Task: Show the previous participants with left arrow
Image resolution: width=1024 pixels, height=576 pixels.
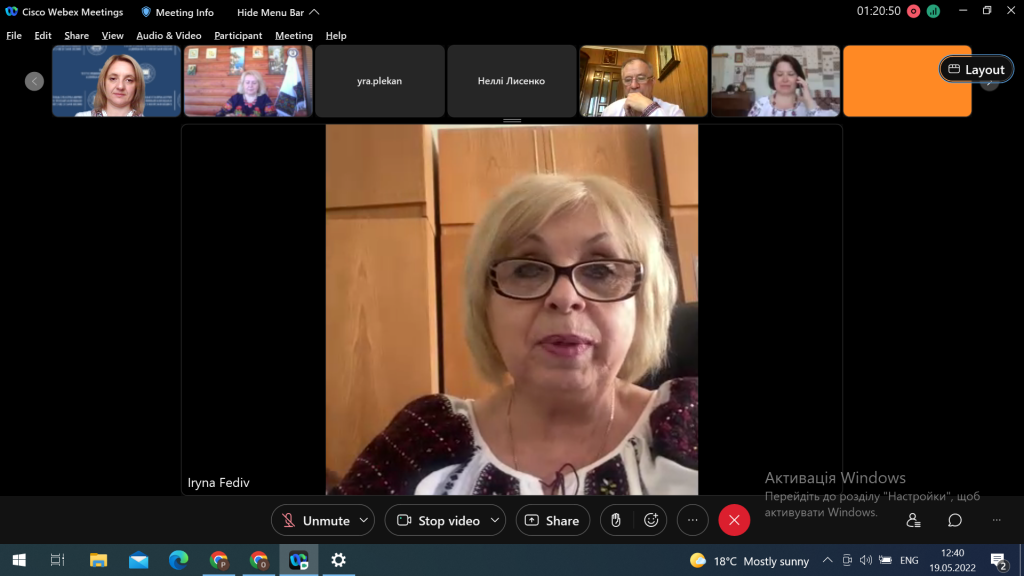Action: (x=35, y=81)
